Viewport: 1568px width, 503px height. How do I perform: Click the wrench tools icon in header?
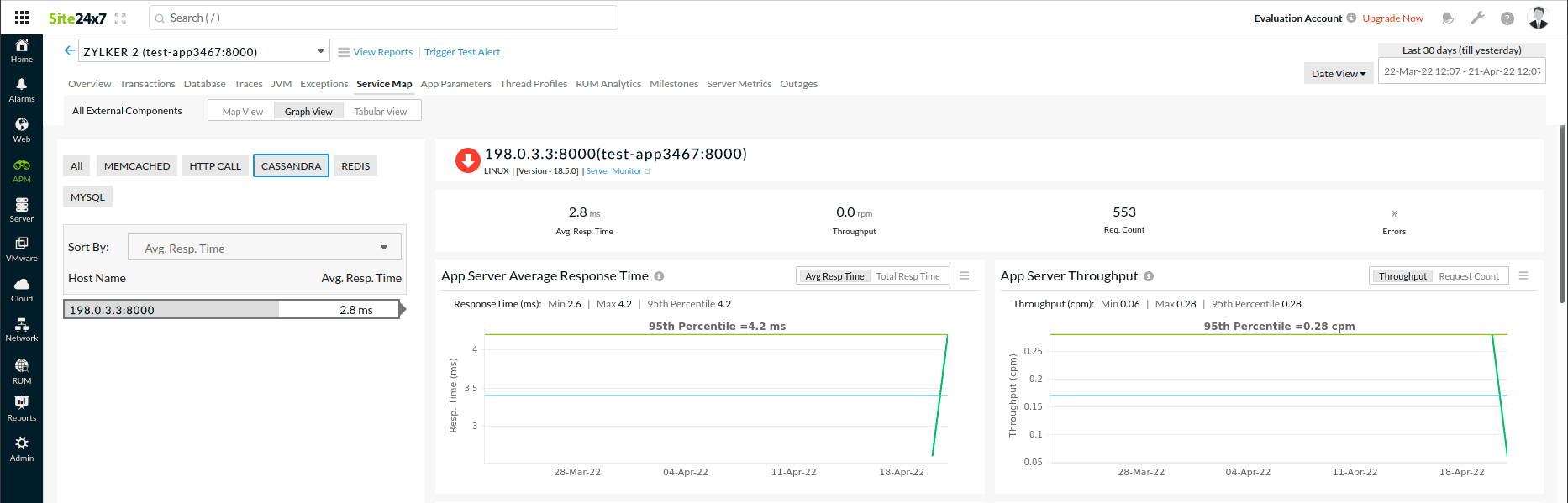coord(1477,18)
